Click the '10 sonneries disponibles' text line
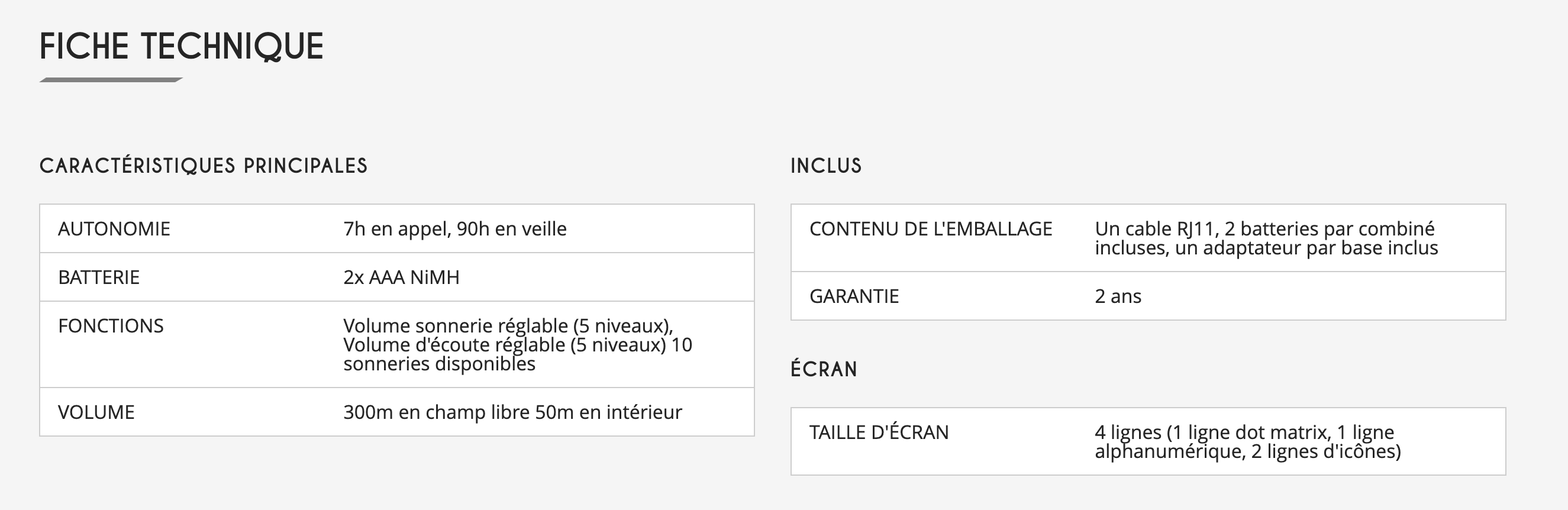 pyautogui.click(x=439, y=364)
